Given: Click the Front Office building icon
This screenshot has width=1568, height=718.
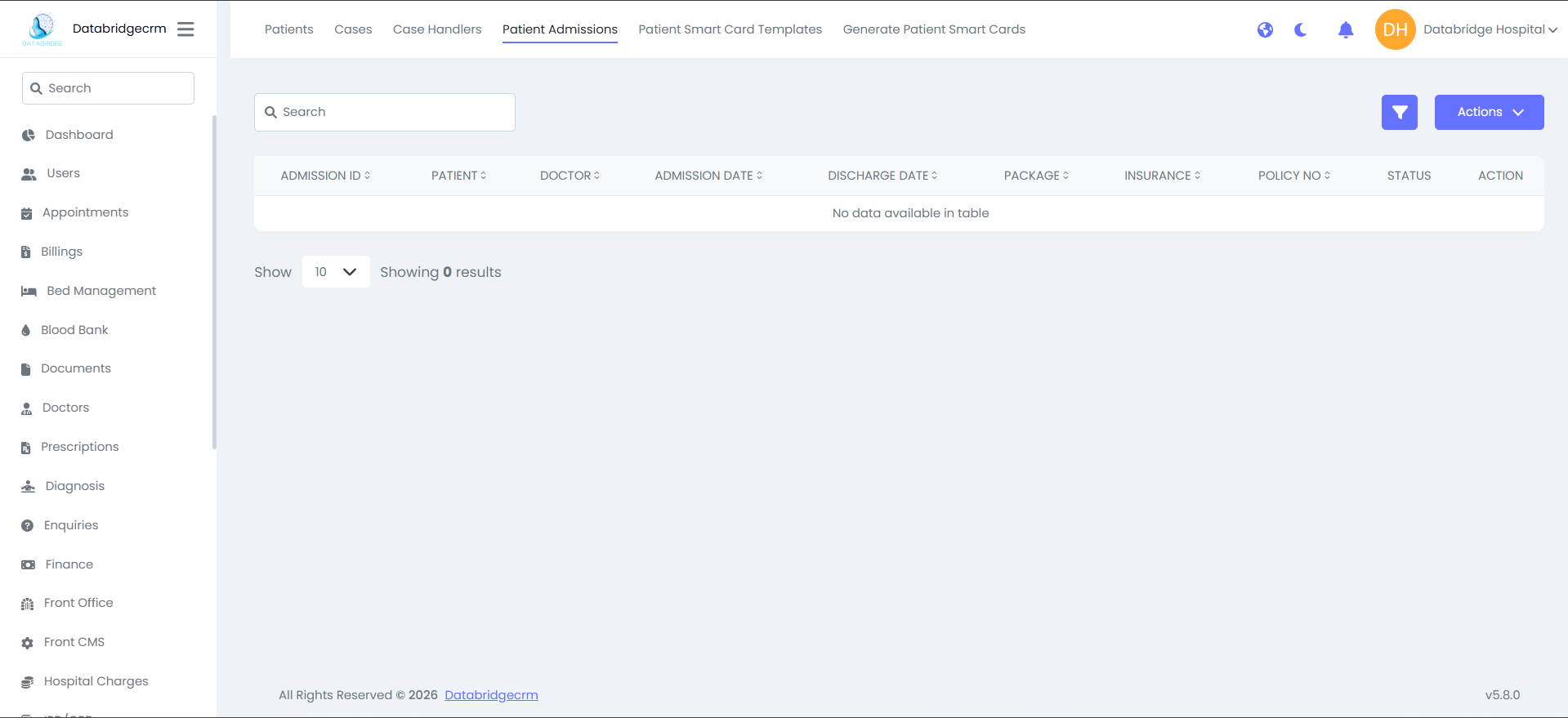Looking at the screenshot, I should pyautogui.click(x=28, y=604).
